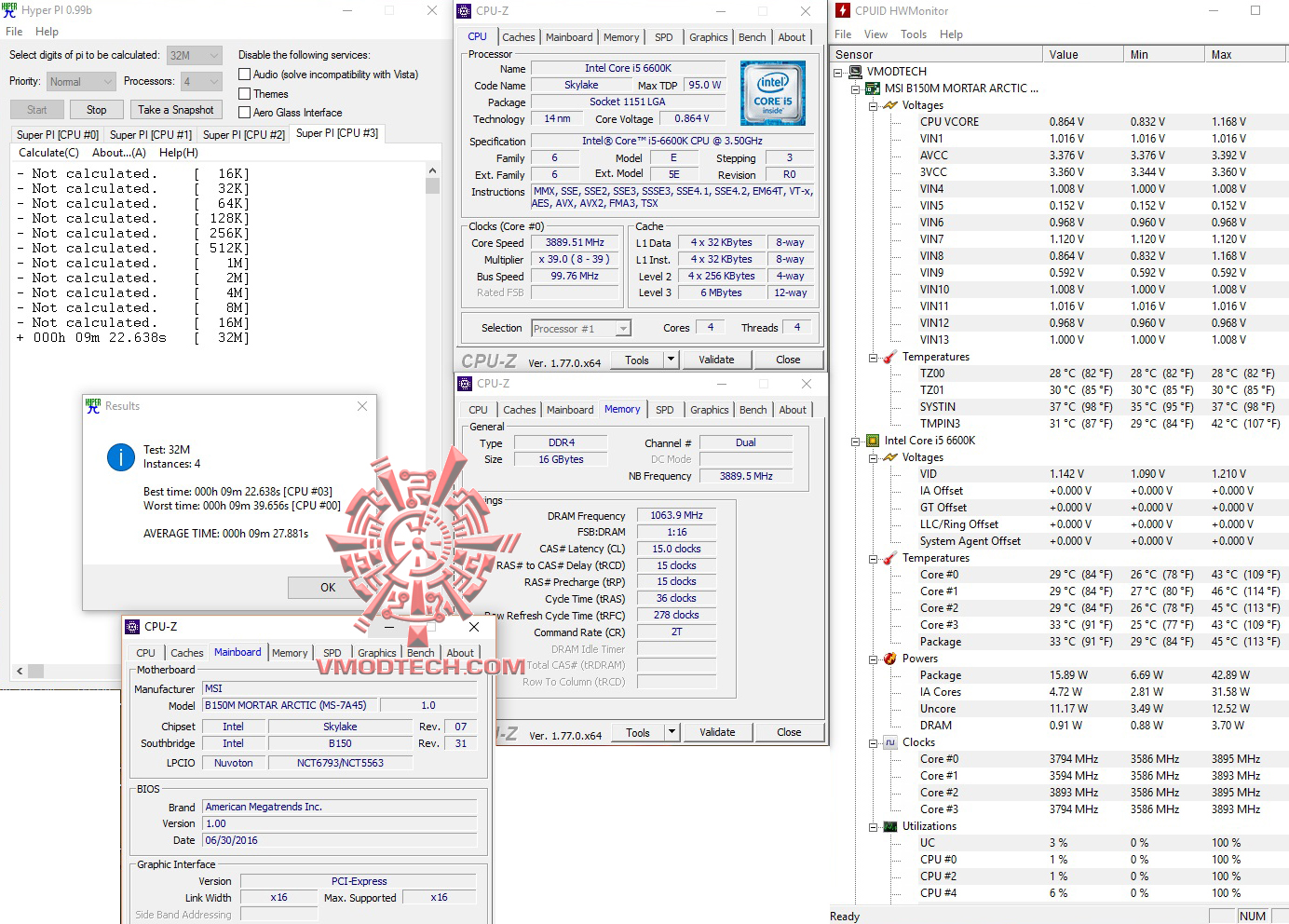Screen dimensions: 1289x924
Task: Click the Voltages icon under Intel Core i5 6600K
Action: point(889,457)
